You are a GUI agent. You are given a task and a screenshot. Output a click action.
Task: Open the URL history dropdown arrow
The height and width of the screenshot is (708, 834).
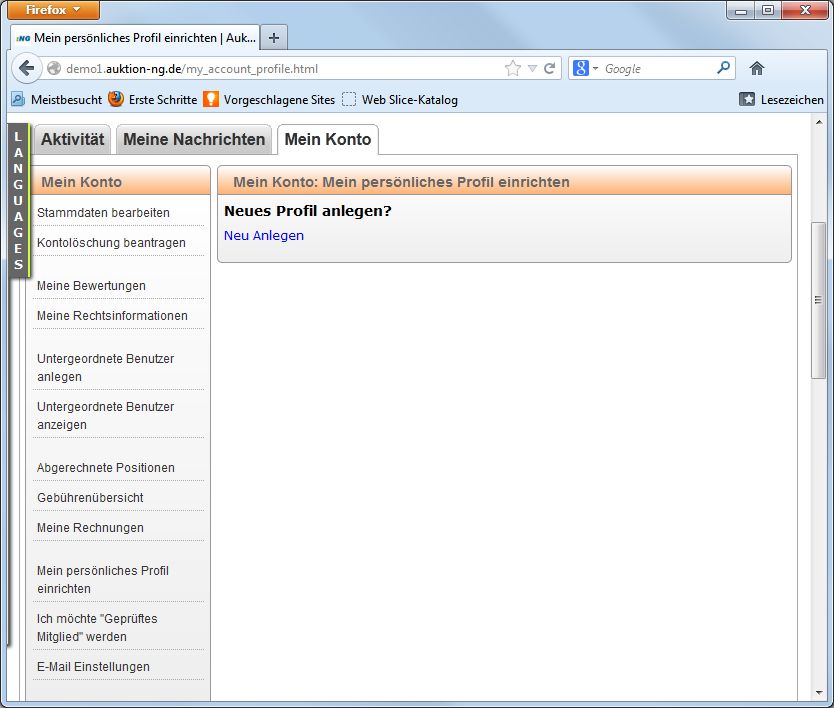point(532,69)
